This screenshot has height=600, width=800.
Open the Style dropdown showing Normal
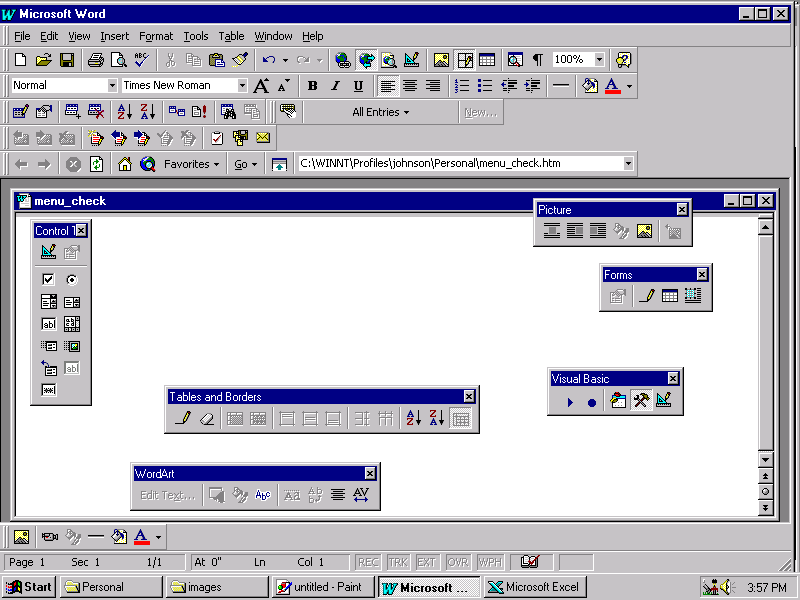click(112, 86)
